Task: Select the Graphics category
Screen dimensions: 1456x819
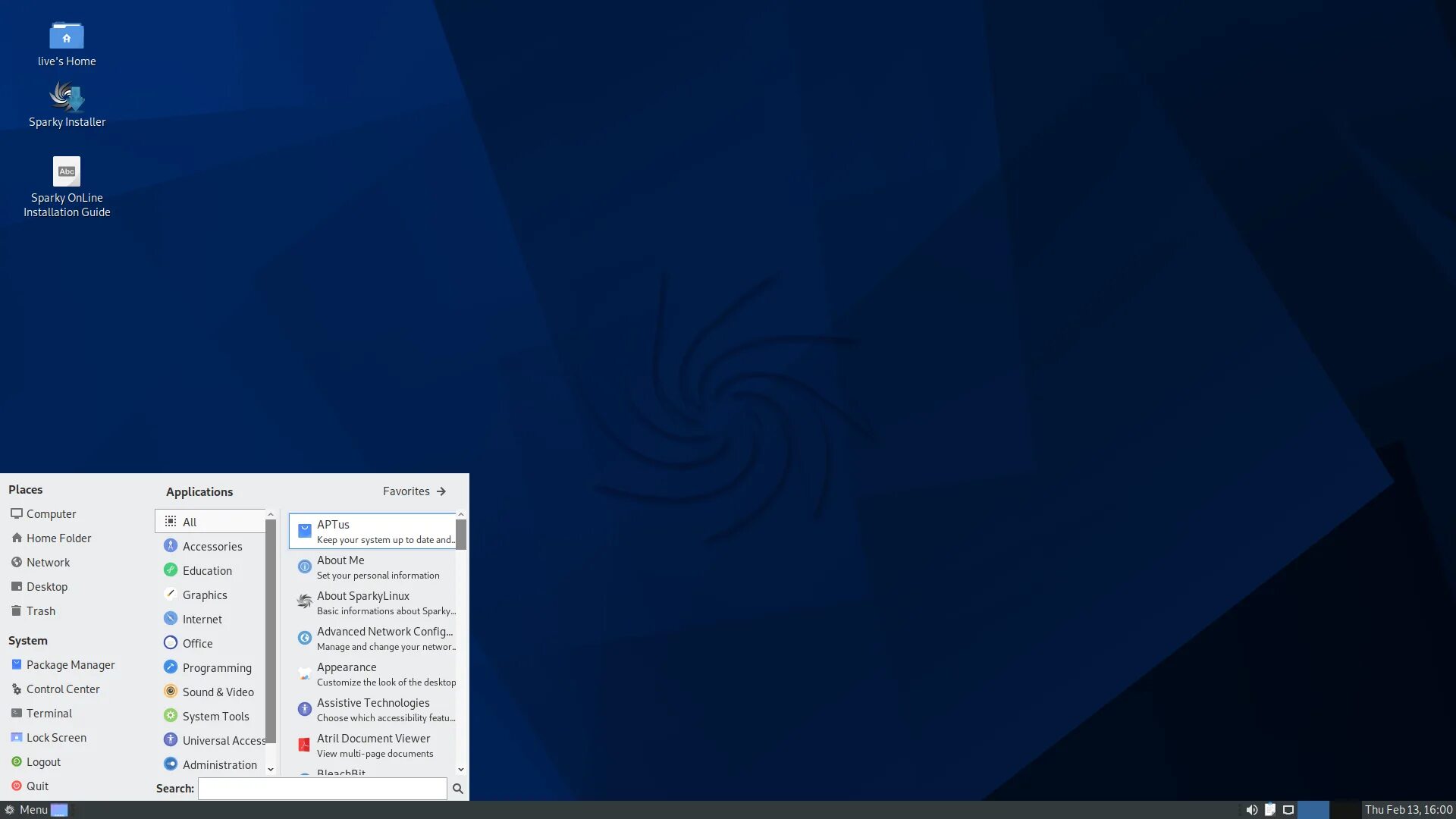Action: point(205,595)
